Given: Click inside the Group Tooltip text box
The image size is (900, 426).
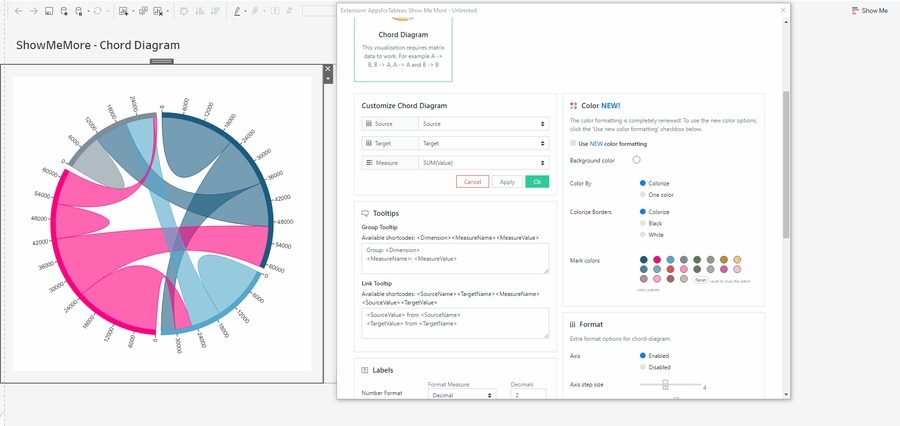Looking at the screenshot, I should point(455,257).
